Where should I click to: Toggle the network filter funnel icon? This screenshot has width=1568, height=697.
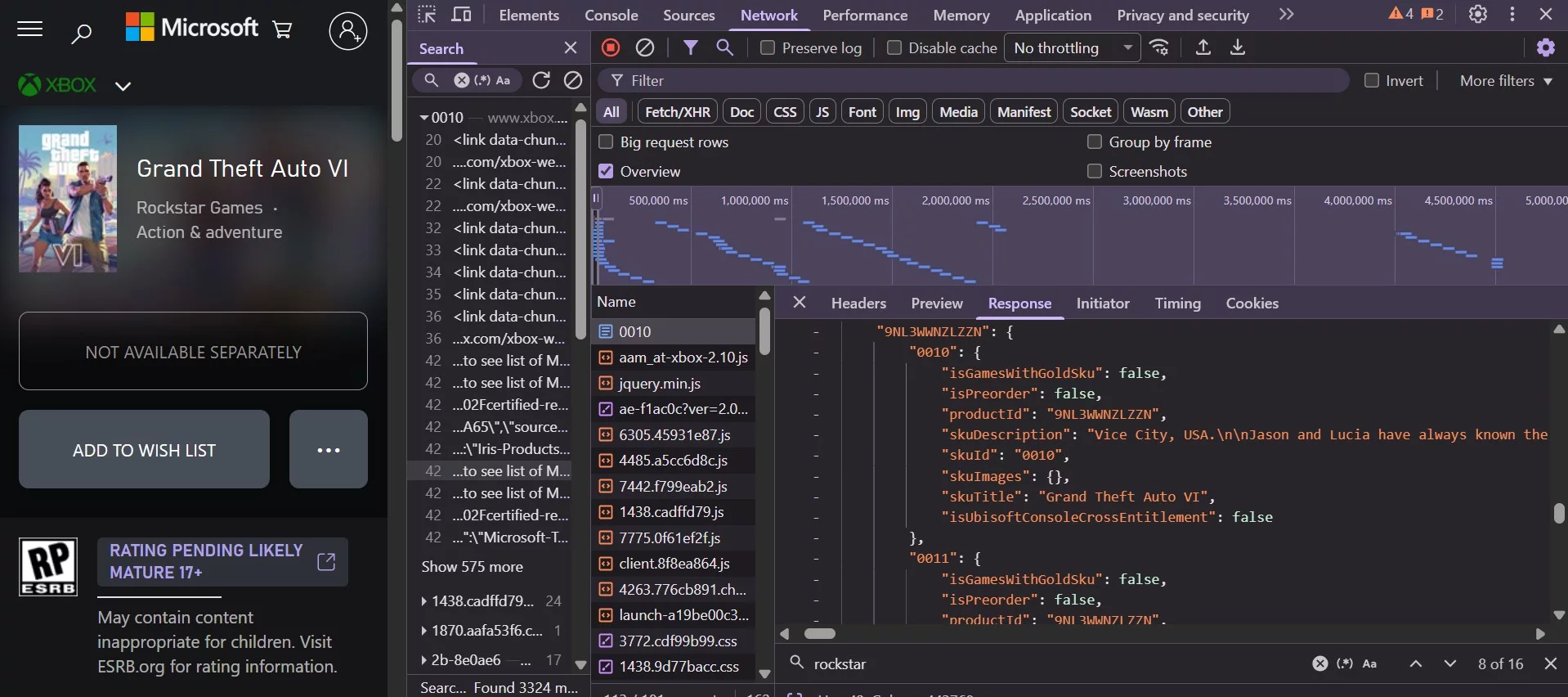tap(691, 47)
